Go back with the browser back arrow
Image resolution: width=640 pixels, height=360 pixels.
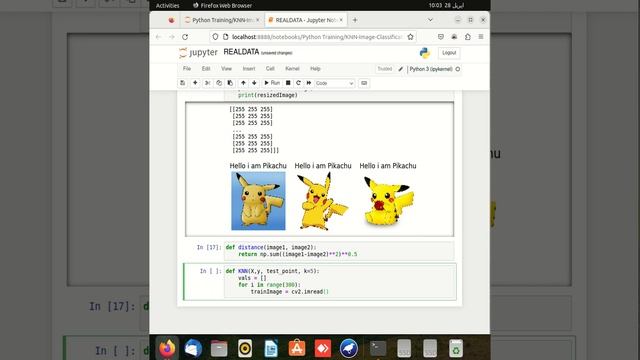(x=158, y=37)
